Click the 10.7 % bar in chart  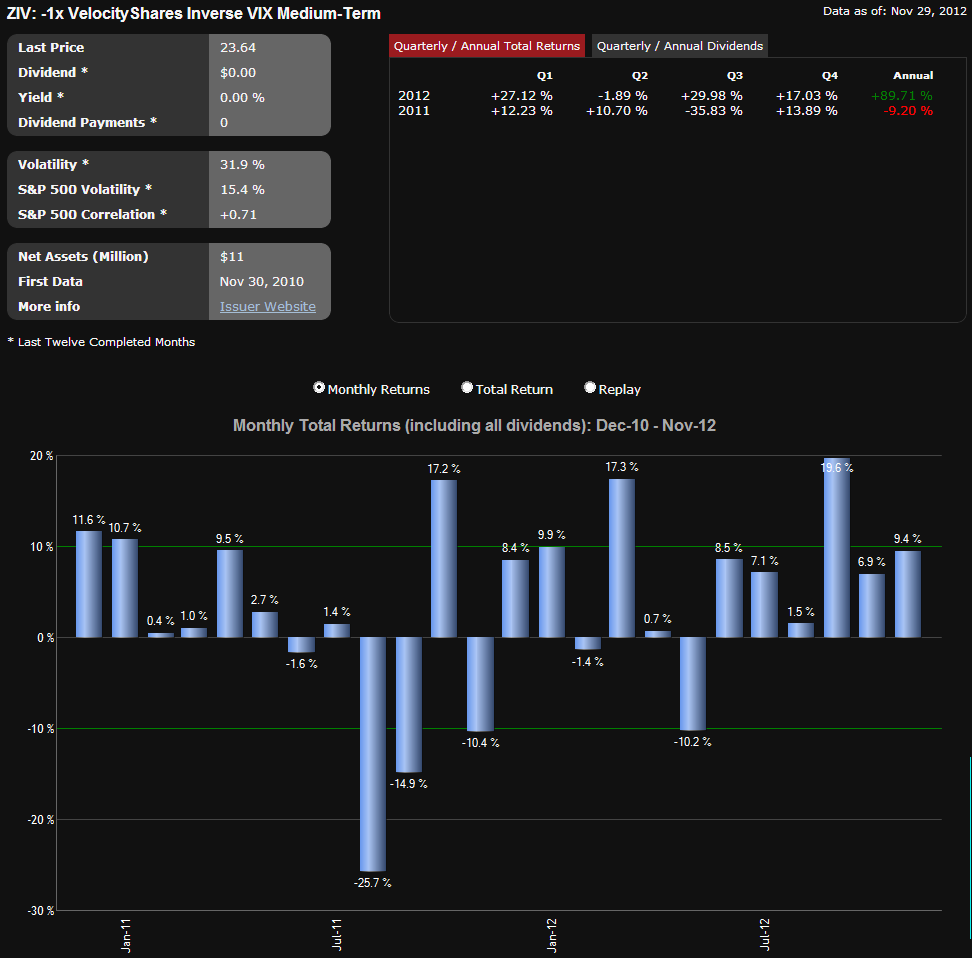(125, 588)
